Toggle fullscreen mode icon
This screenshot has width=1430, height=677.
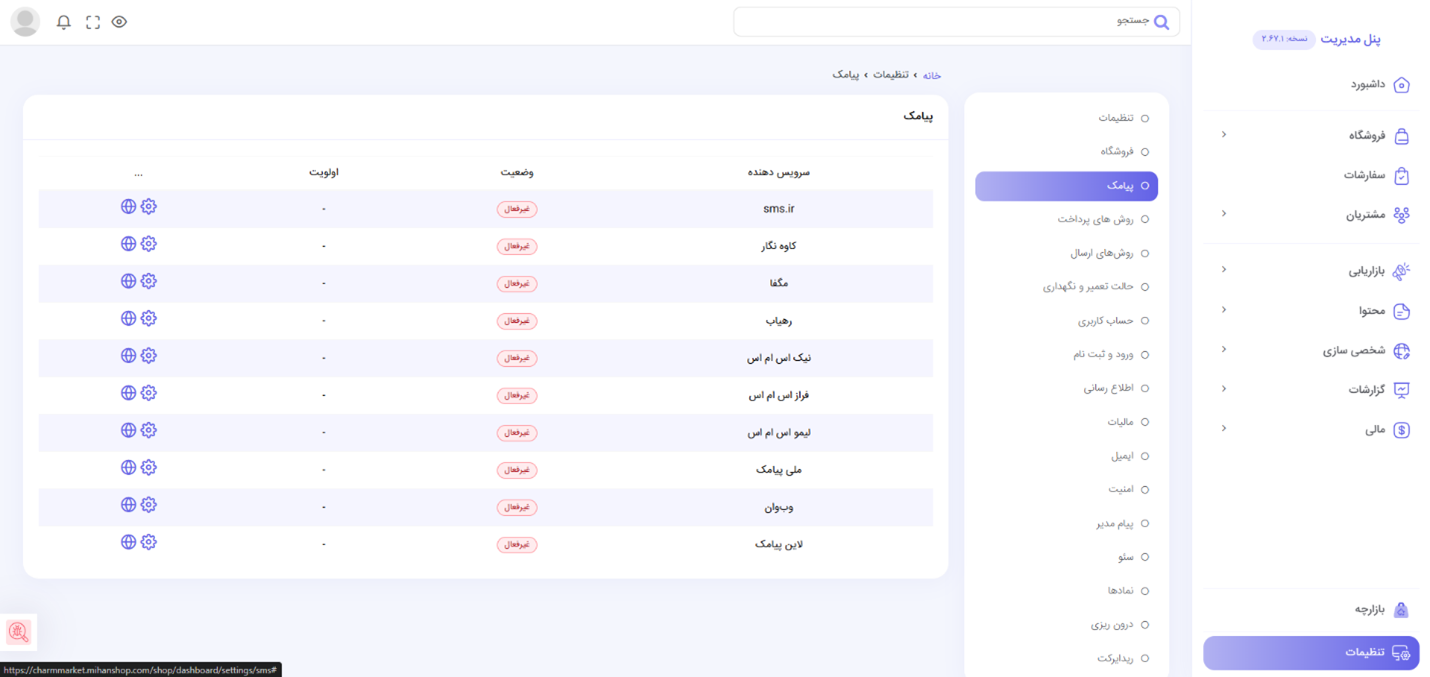click(x=93, y=22)
